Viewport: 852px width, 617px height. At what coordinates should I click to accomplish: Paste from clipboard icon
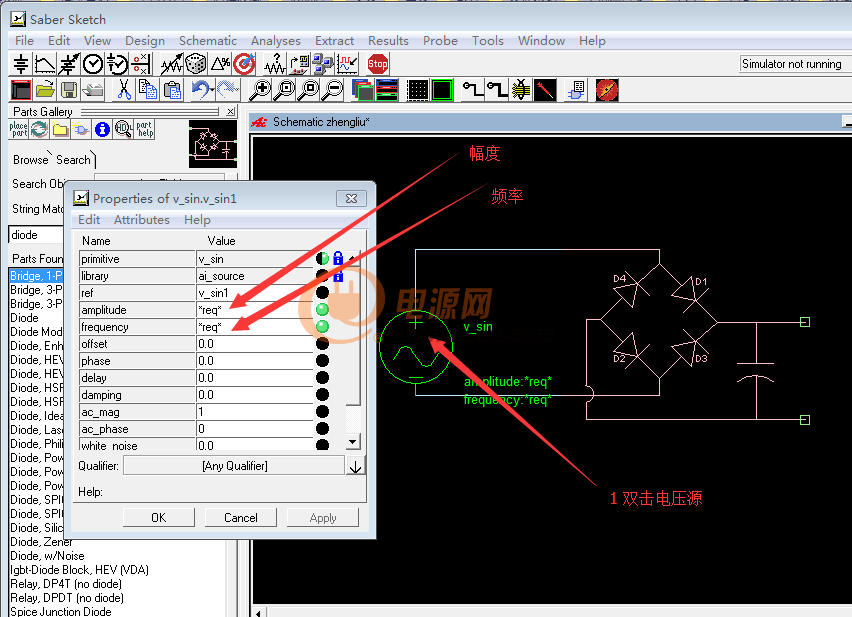pyautogui.click(x=172, y=90)
